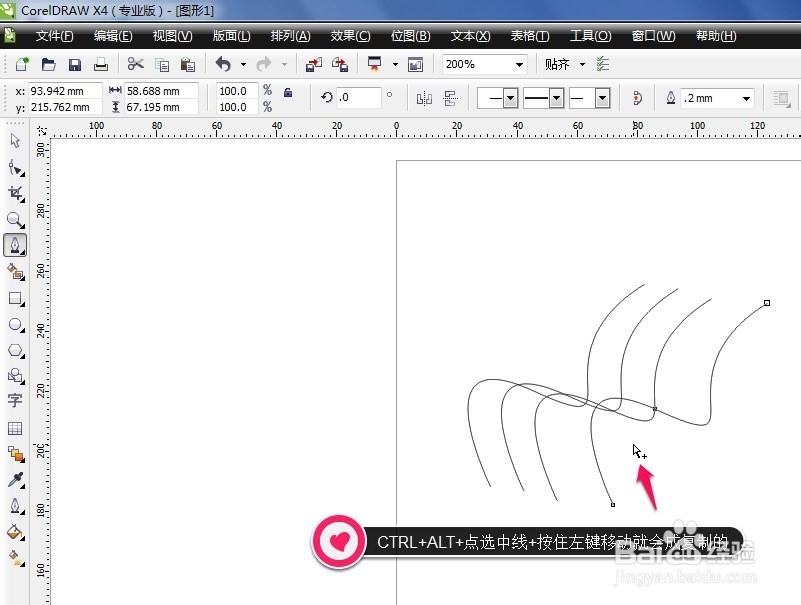801x605 pixels.
Task: Click the Paste clipboard icon
Action: [187, 65]
